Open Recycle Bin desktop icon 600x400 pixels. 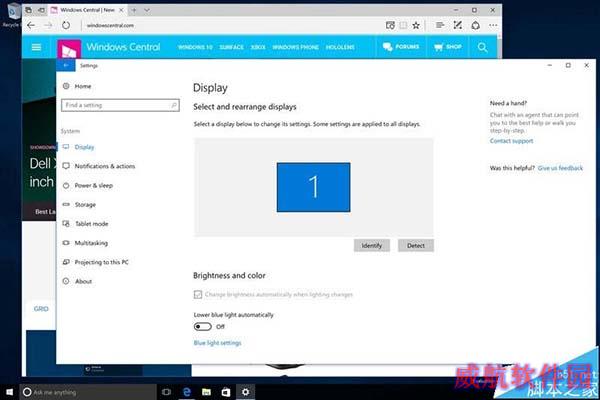tap(13, 15)
